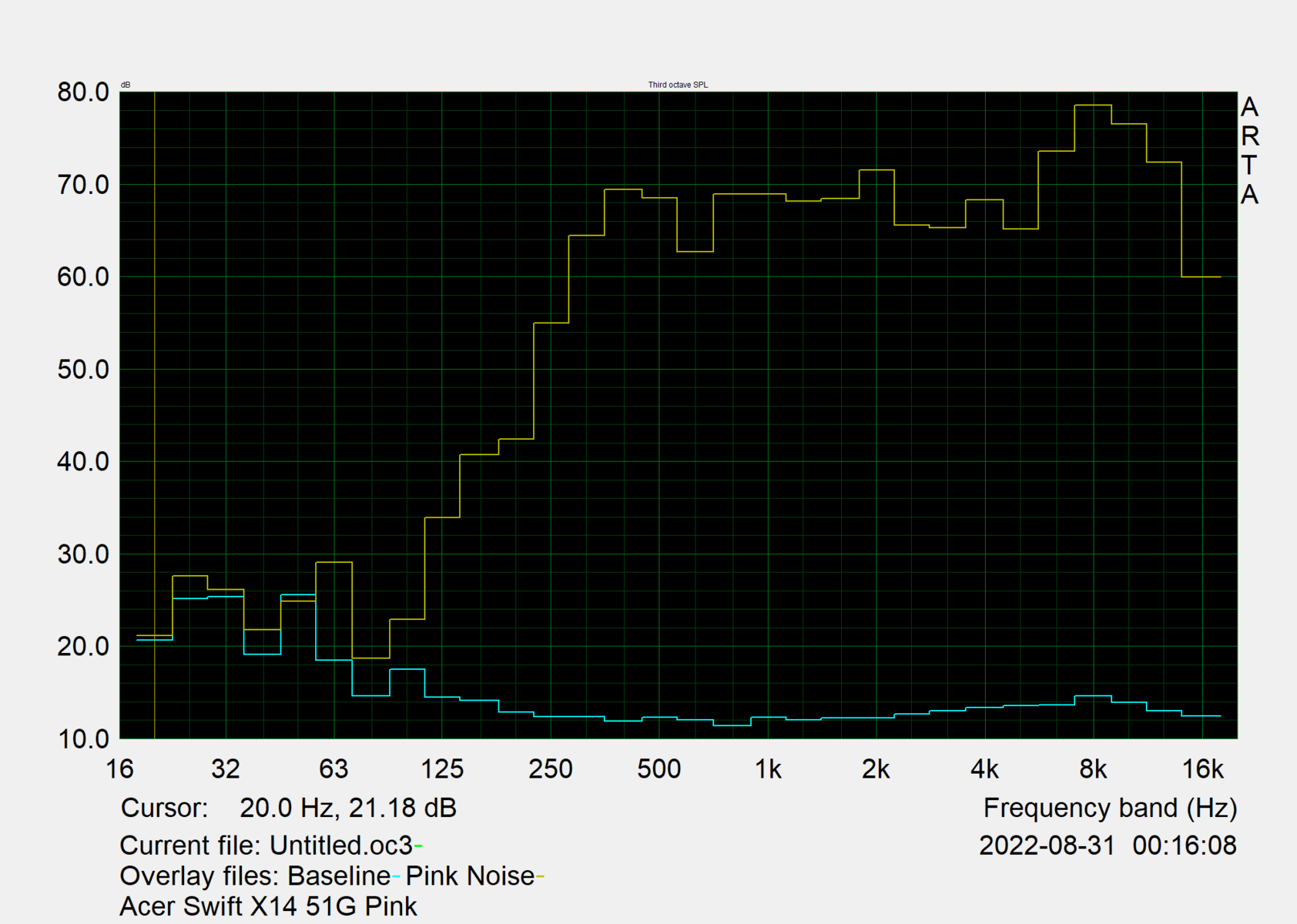The width and height of the screenshot is (1297, 924).
Task: Click the Acer Swift X14 51G Pink caption
Action: click(x=268, y=907)
